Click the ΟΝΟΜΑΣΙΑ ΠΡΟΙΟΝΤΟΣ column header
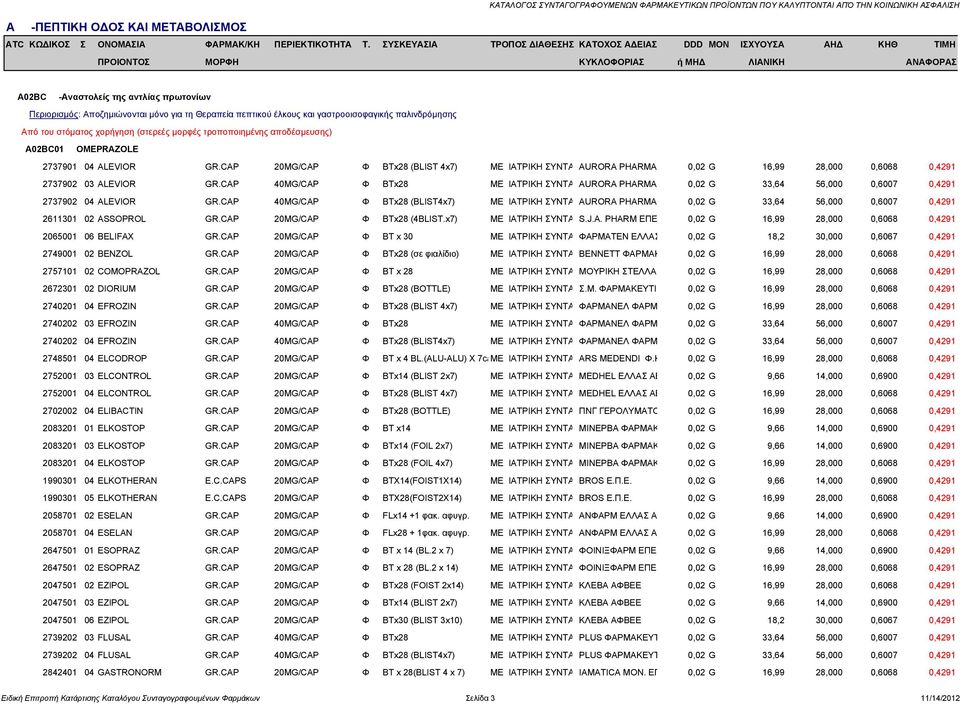Viewport: 960px width, 704px height. point(124,53)
